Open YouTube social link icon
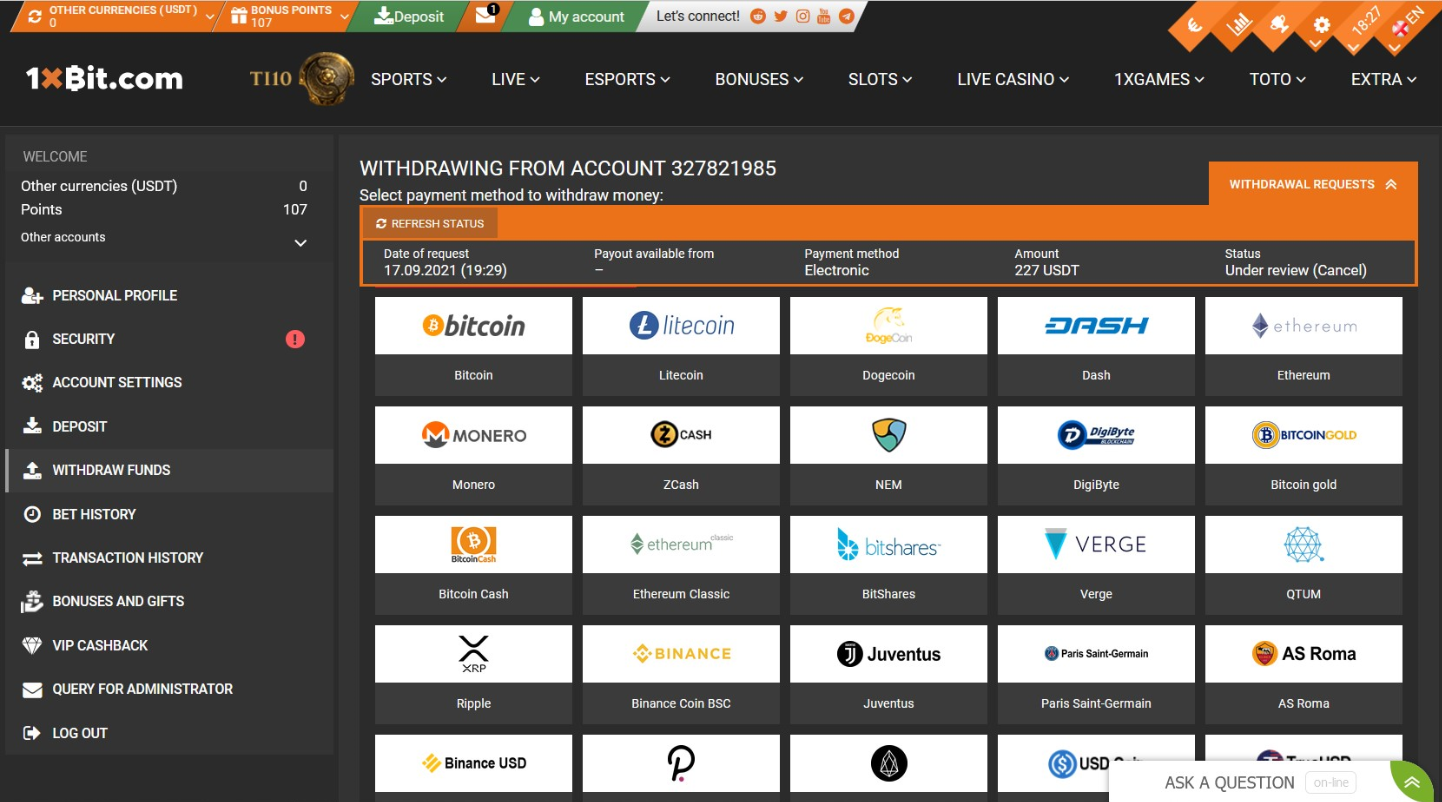Viewport: 1442px width, 802px height. 824,16
